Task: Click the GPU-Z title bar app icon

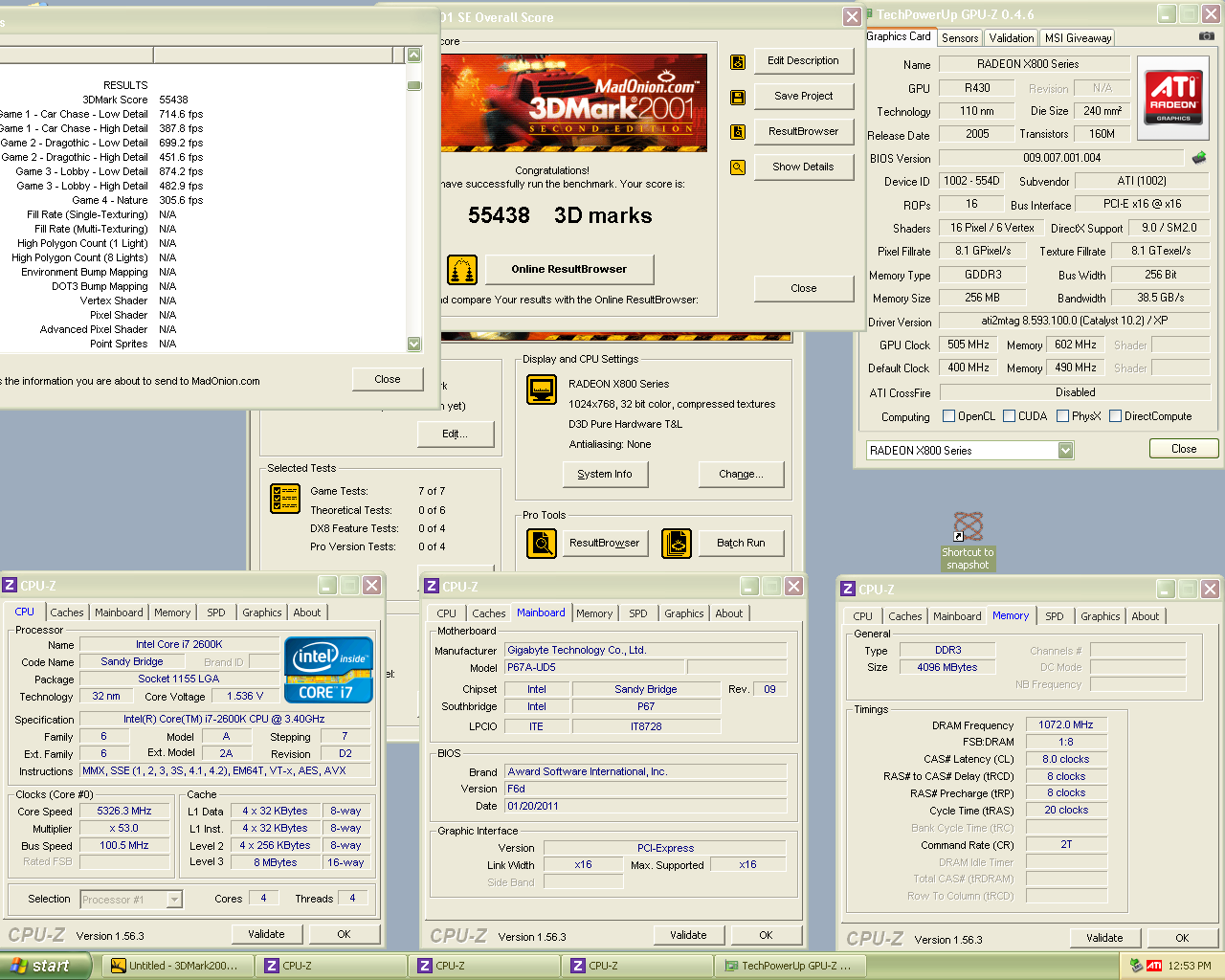Action: pyautogui.click(x=870, y=14)
